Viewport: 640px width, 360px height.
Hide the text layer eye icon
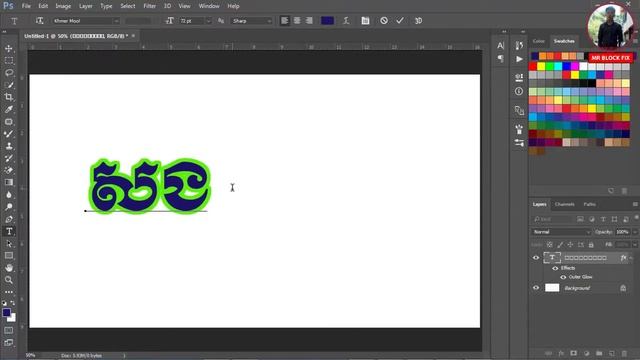coord(536,258)
